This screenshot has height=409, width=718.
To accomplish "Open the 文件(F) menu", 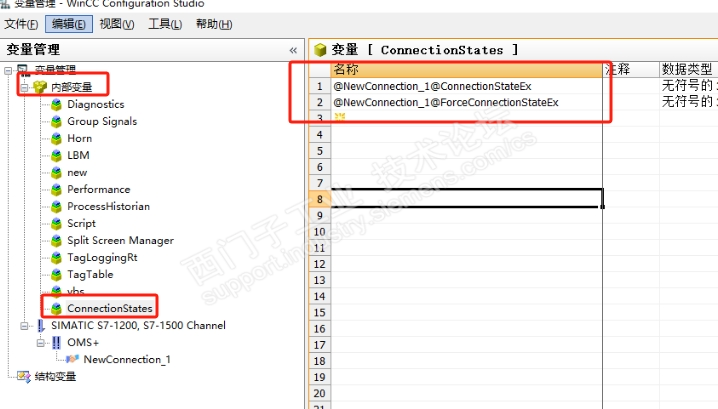I will [x=21, y=24].
